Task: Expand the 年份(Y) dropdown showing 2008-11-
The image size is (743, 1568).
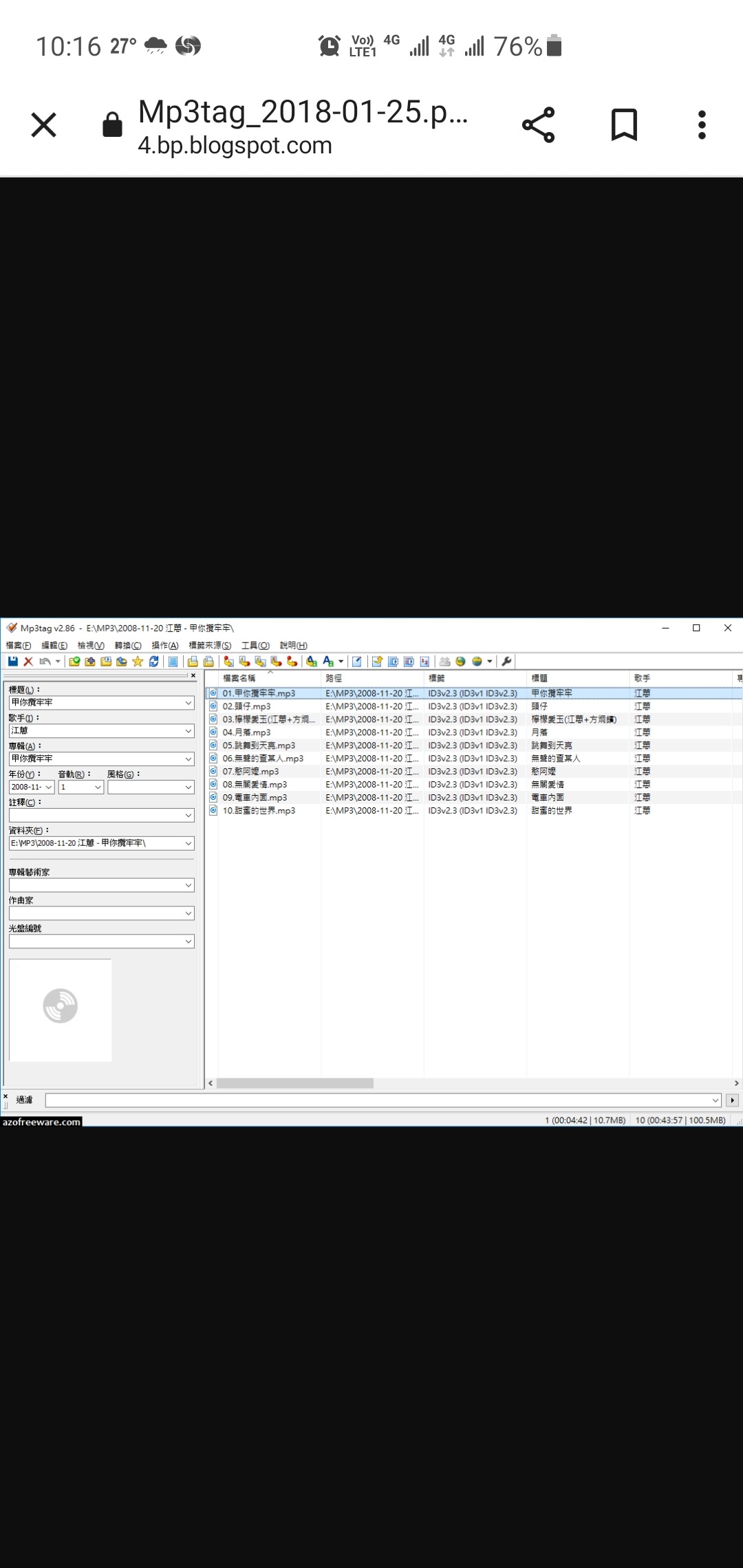Action: click(x=49, y=787)
